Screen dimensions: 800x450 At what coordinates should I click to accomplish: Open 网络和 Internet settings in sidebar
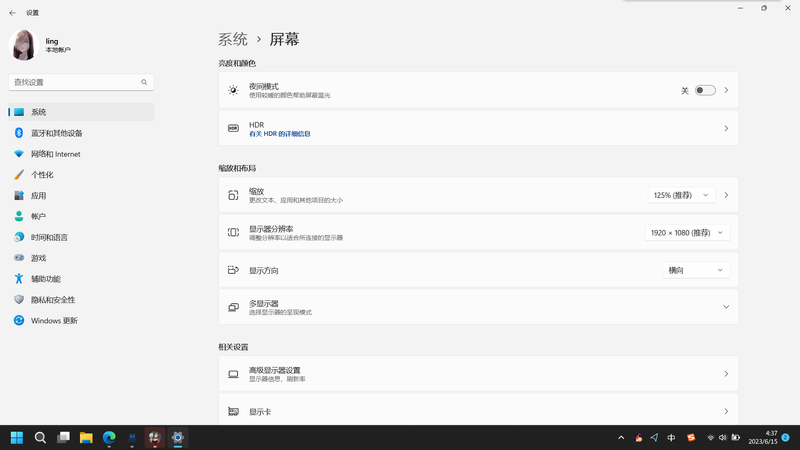point(55,154)
